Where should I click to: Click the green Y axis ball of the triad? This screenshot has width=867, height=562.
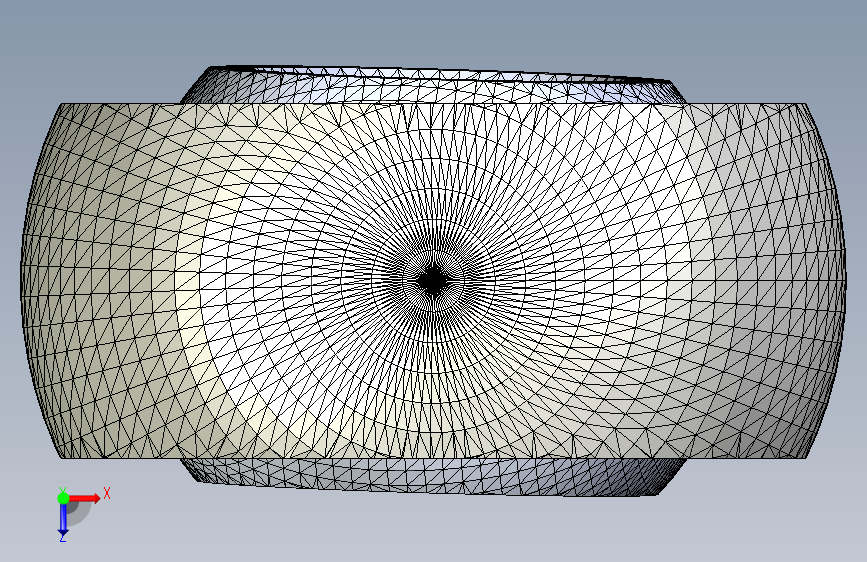tap(63, 498)
